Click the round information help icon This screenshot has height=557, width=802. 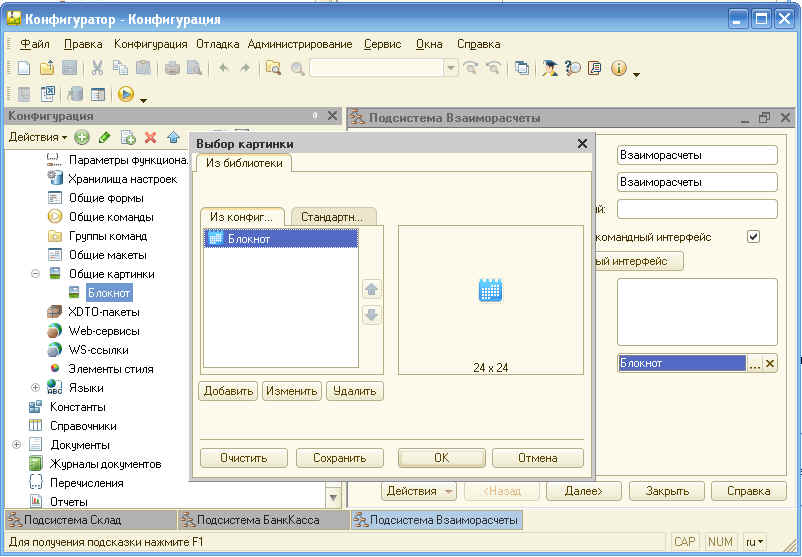pos(618,68)
